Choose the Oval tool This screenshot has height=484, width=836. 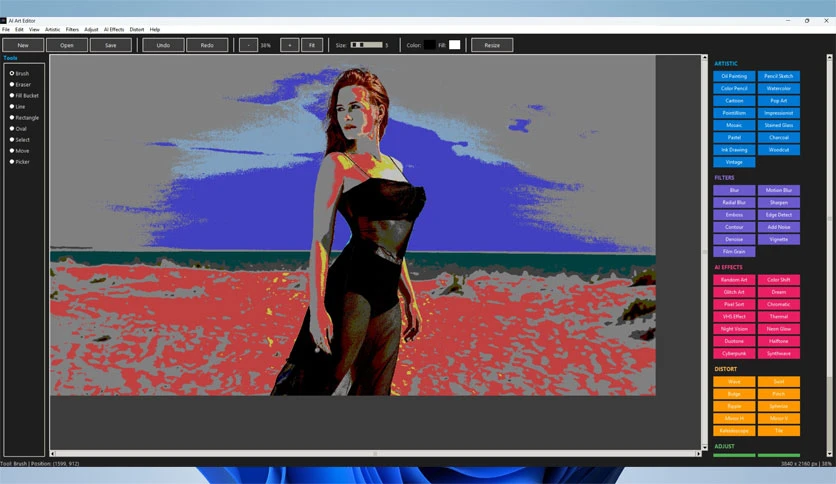[x=12, y=128]
